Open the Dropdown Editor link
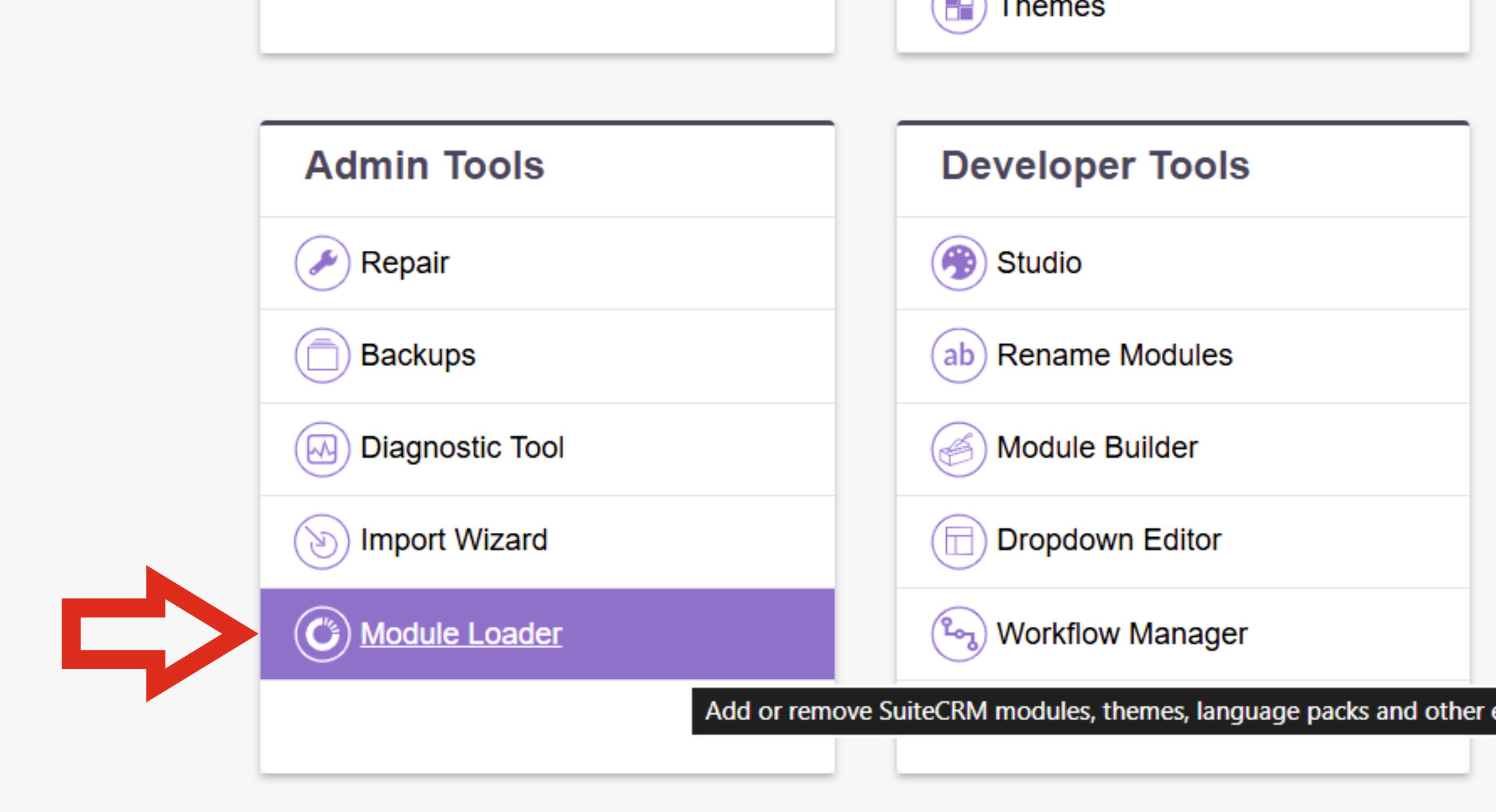The height and width of the screenshot is (812, 1496). (1109, 540)
